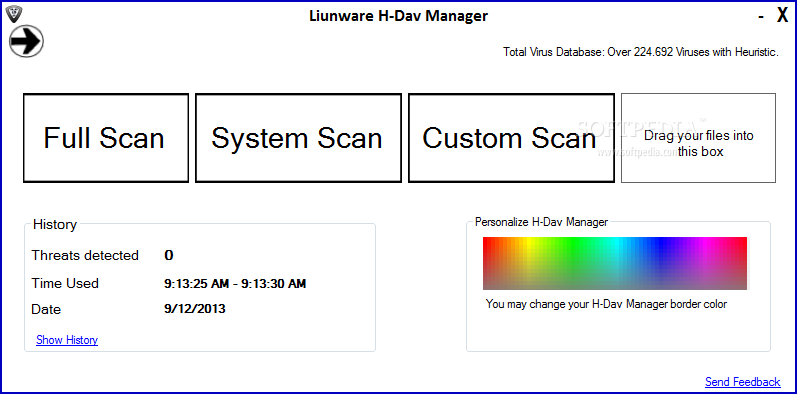Open the Send Feedback link
Viewport: 797px width, 394px height.
tap(743, 382)
